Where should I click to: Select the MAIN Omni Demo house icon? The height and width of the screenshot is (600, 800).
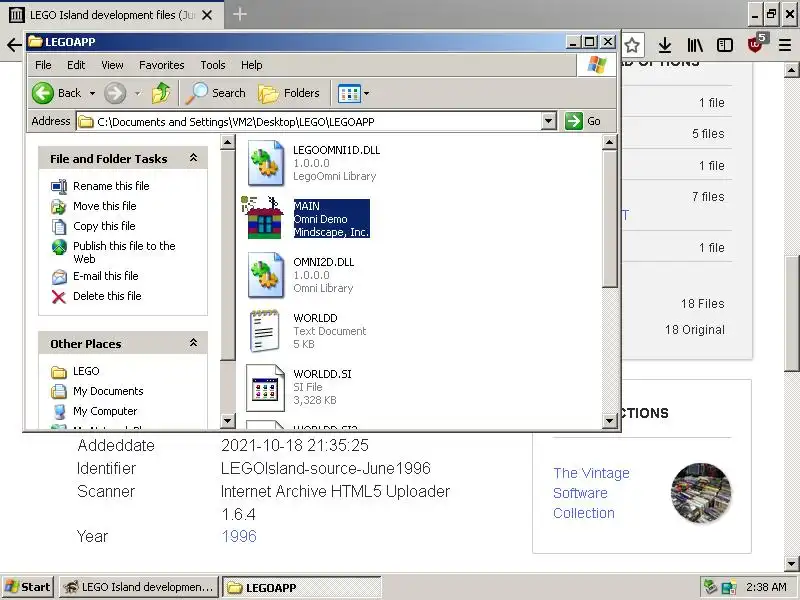(264, 218)
